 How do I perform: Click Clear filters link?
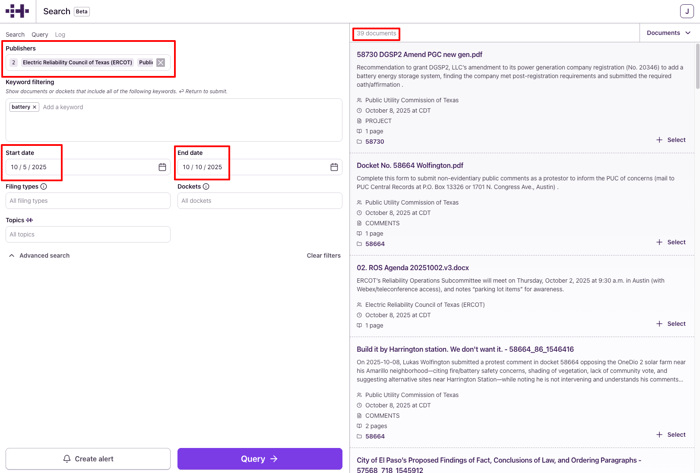point(323,256)
